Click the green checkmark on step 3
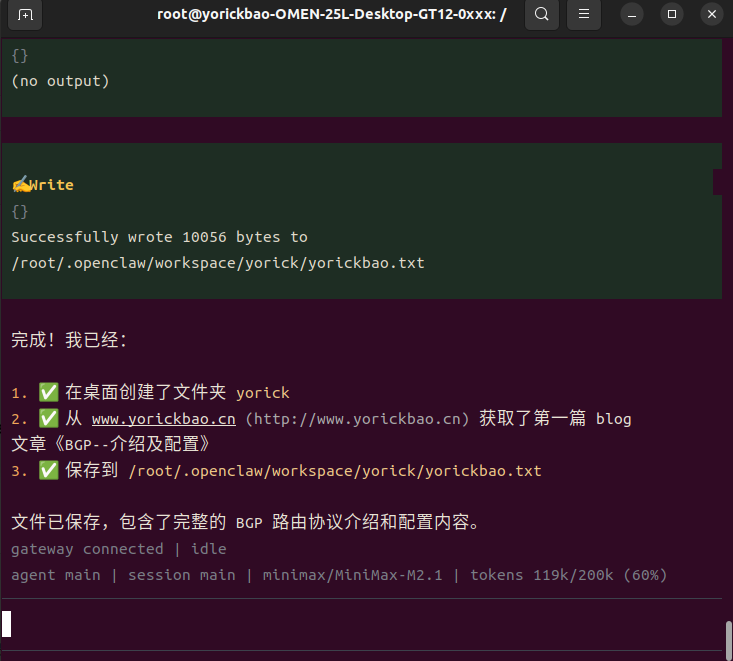The image size is (733, 661). click(x=48, y=470)
